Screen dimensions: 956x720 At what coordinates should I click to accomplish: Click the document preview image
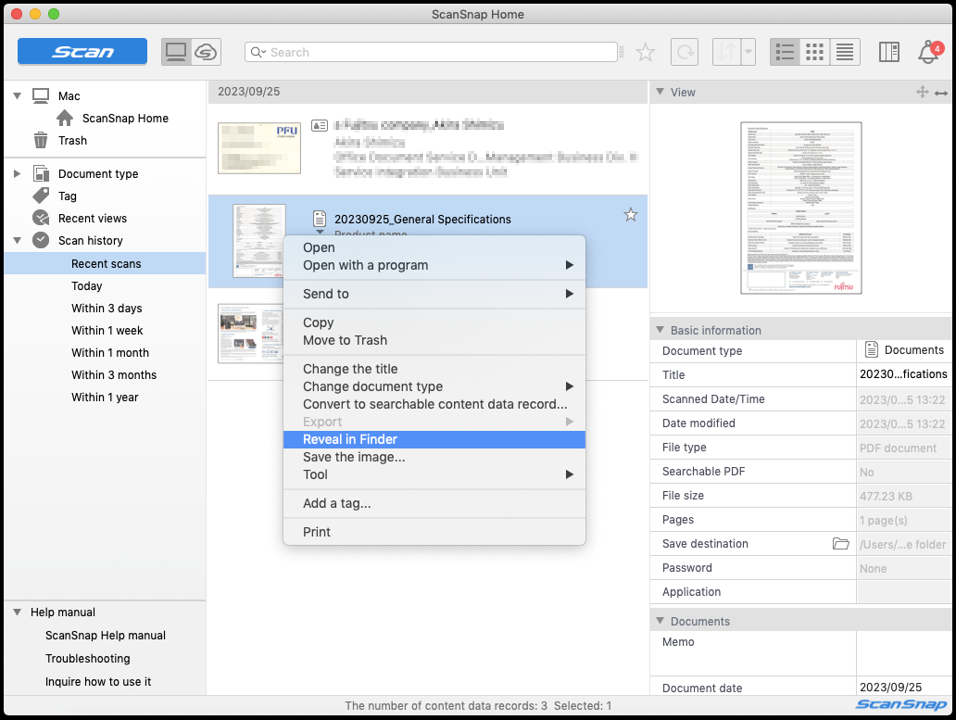click(x=801, y=208)
